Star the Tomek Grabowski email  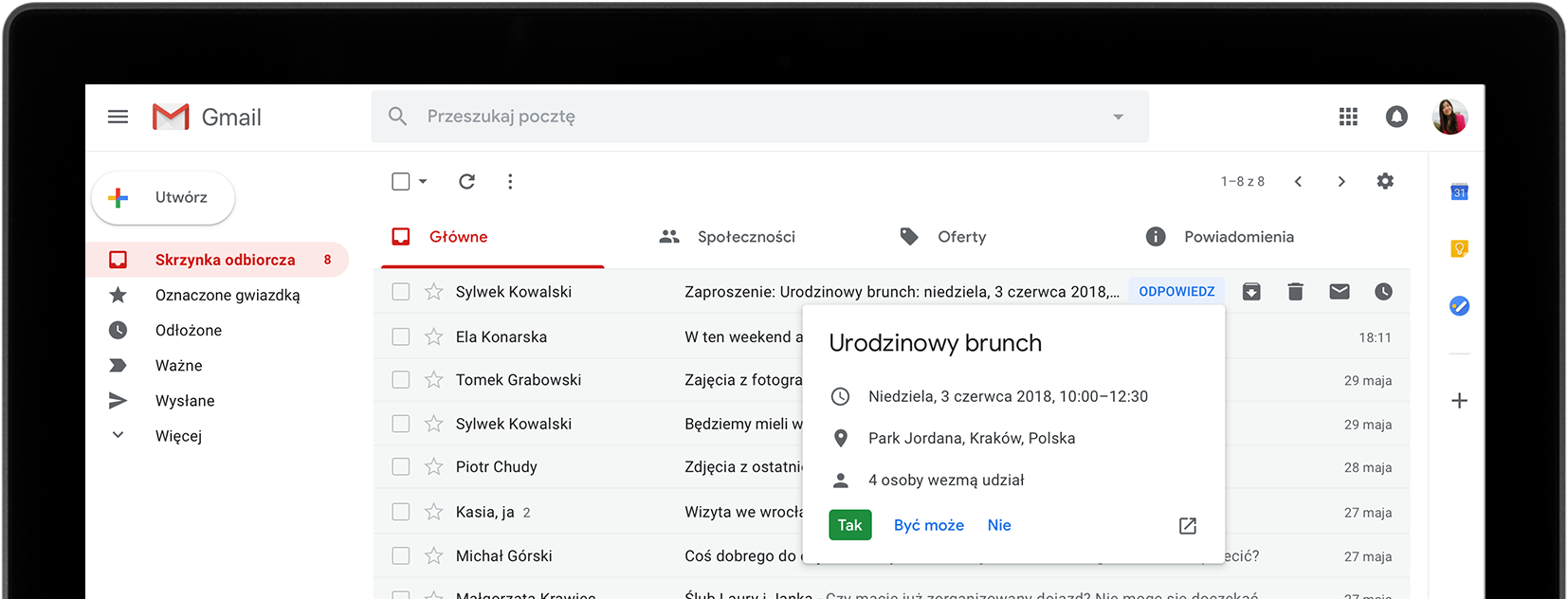click(433, 380)
